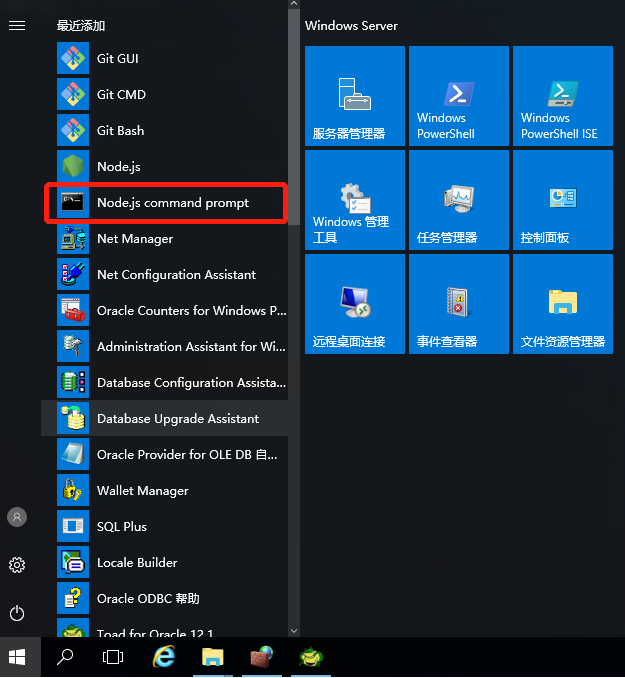
Task: Open Database Upgrade Assistant
Action: point(177,418)
